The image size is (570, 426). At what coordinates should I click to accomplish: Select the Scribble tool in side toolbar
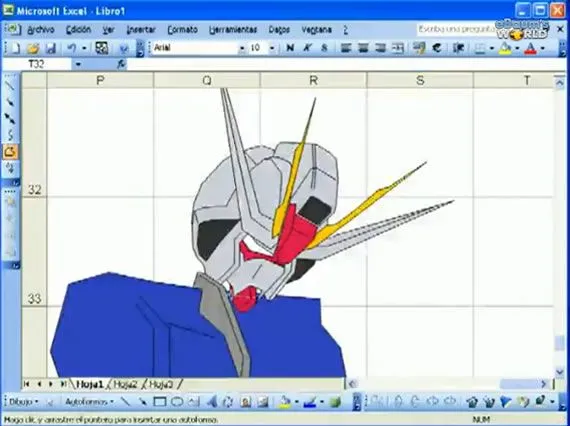point(10,168)
